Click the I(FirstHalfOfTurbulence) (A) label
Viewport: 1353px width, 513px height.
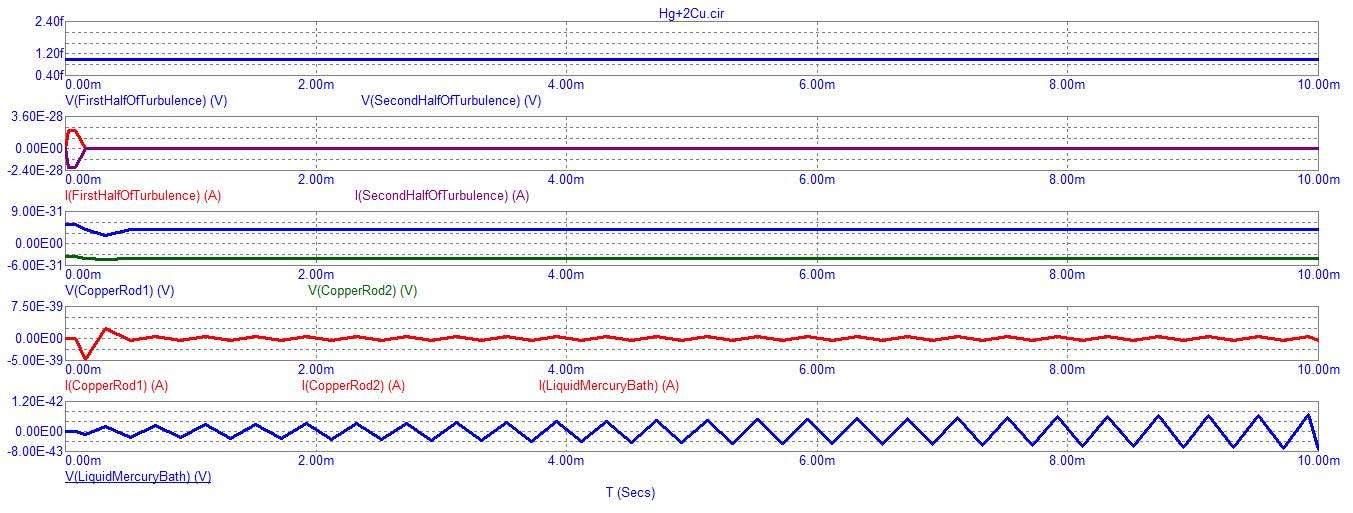tap(143, 196)
